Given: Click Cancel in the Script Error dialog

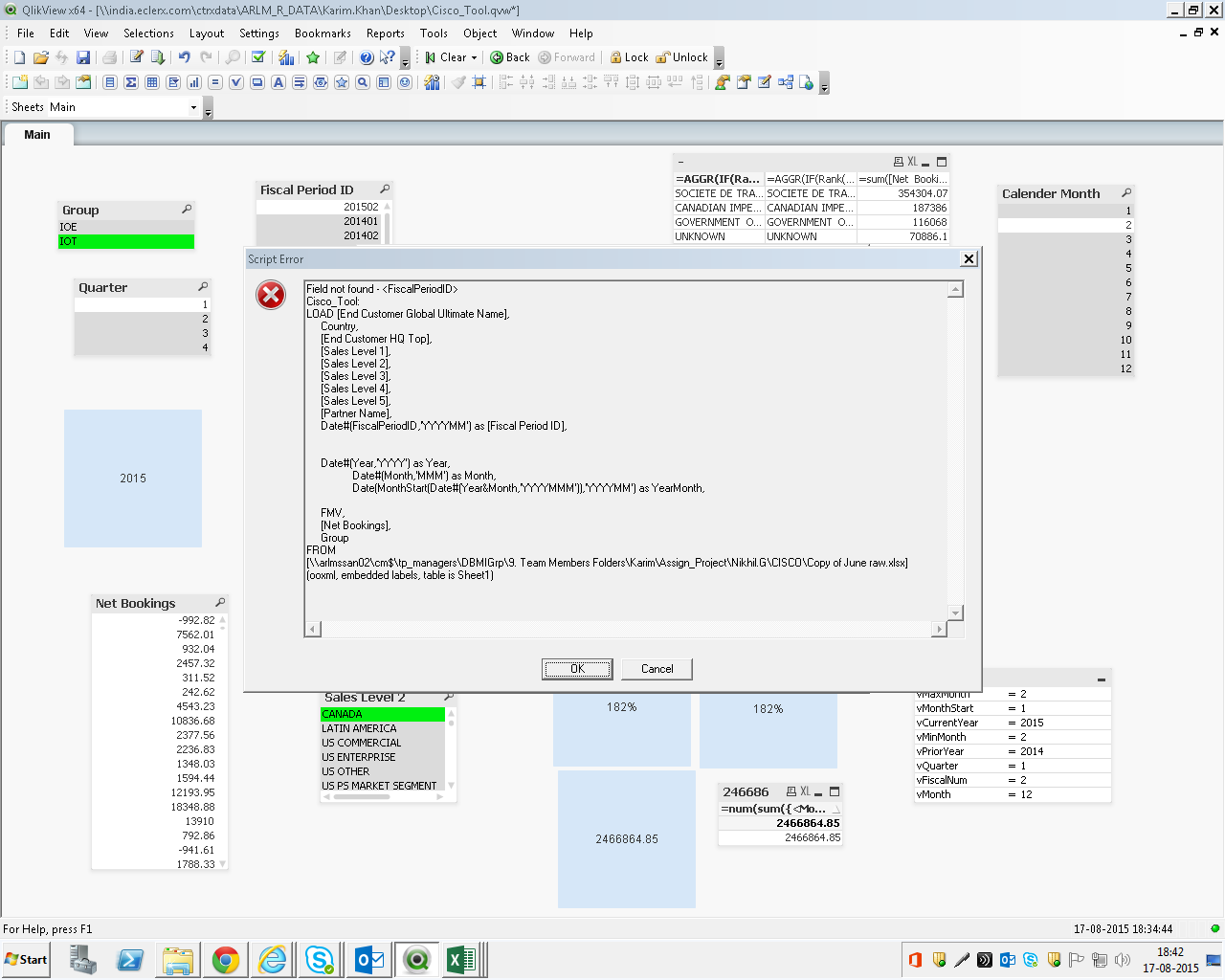Looking at the screenshot, I should point(657,669).
